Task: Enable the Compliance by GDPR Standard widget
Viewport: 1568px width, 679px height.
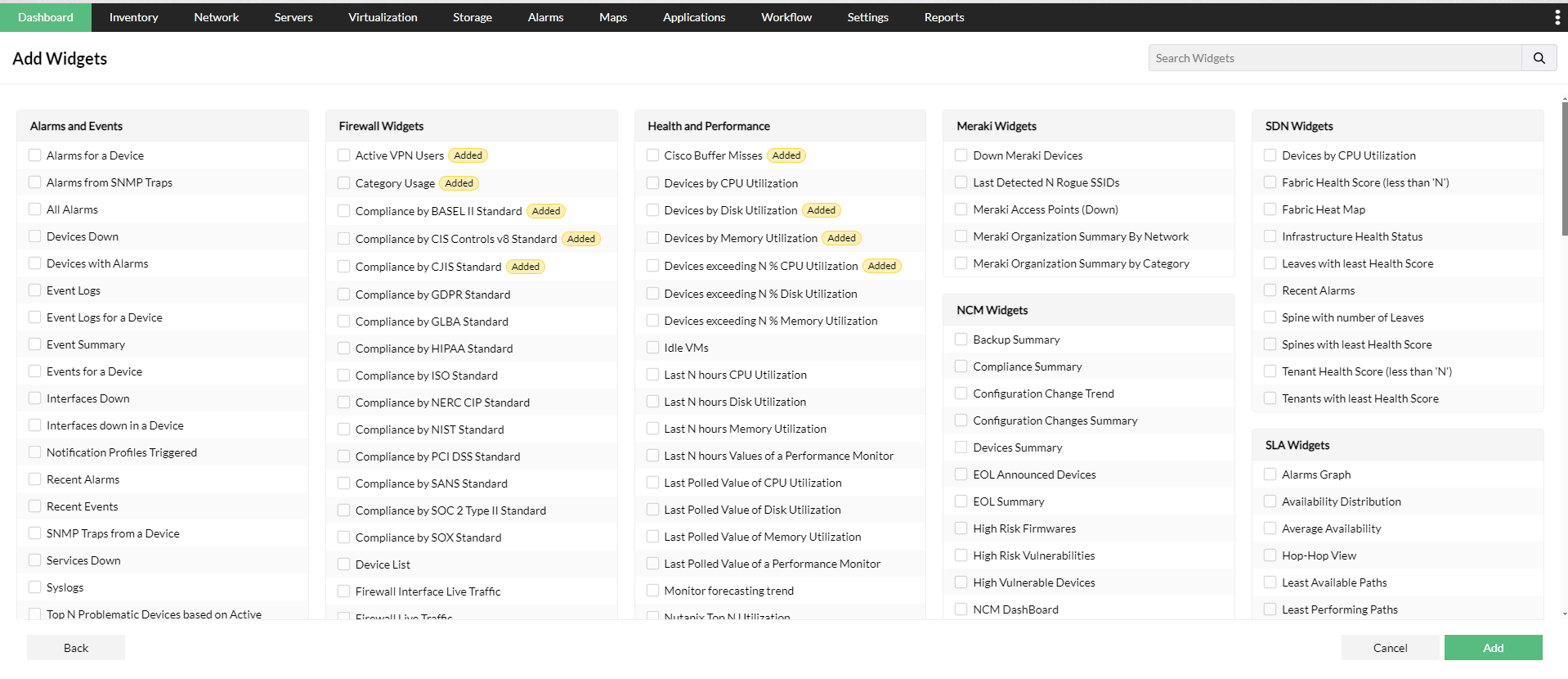Action: (x=344, y=295)
